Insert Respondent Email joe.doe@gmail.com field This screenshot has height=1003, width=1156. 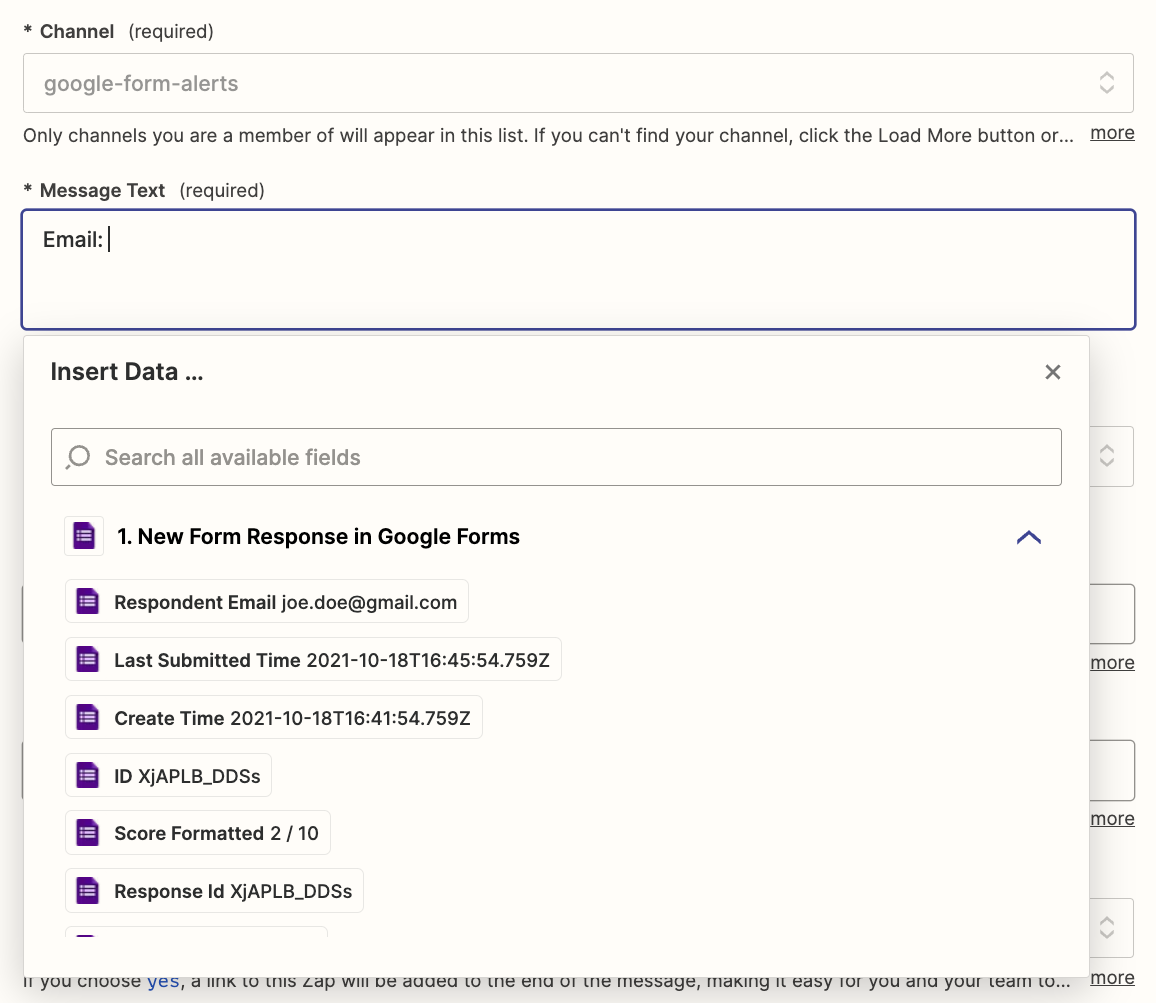[285, 602]
